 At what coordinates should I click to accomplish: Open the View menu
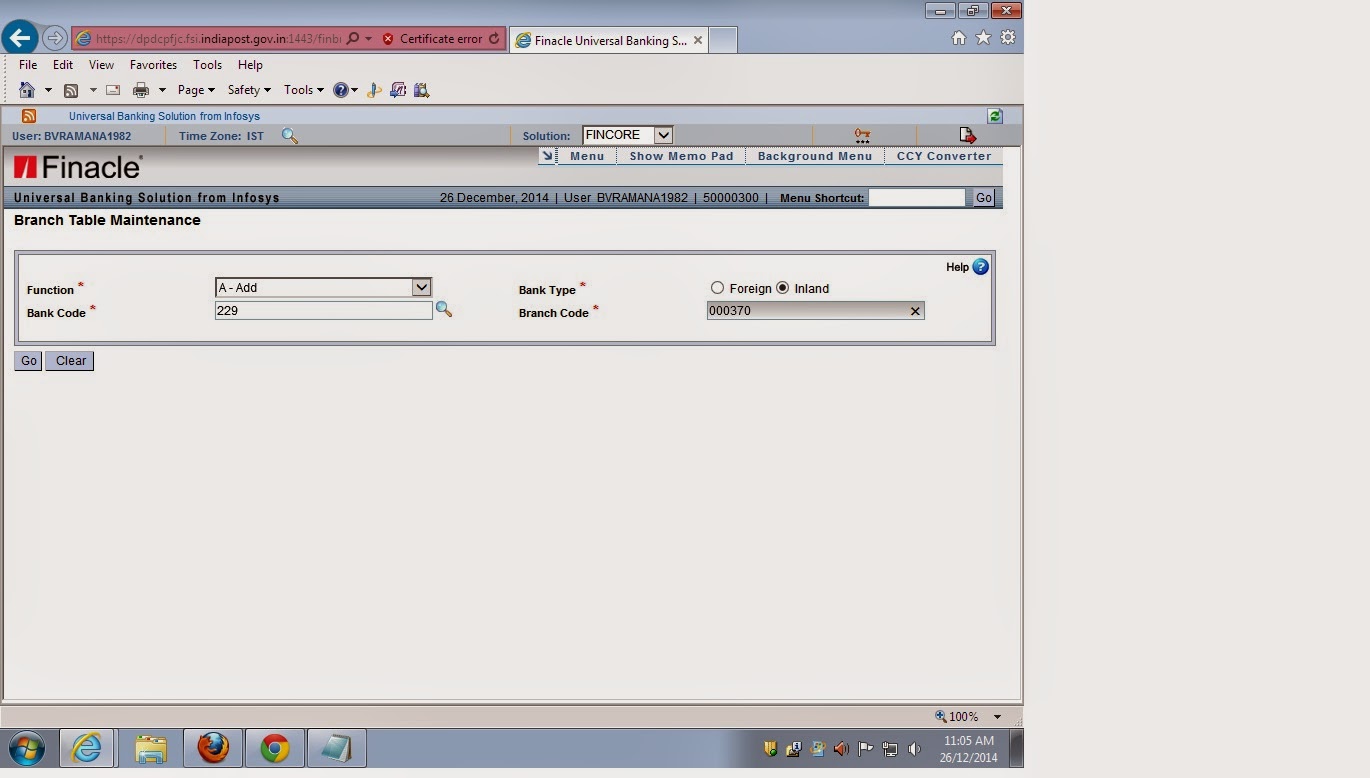101,65
